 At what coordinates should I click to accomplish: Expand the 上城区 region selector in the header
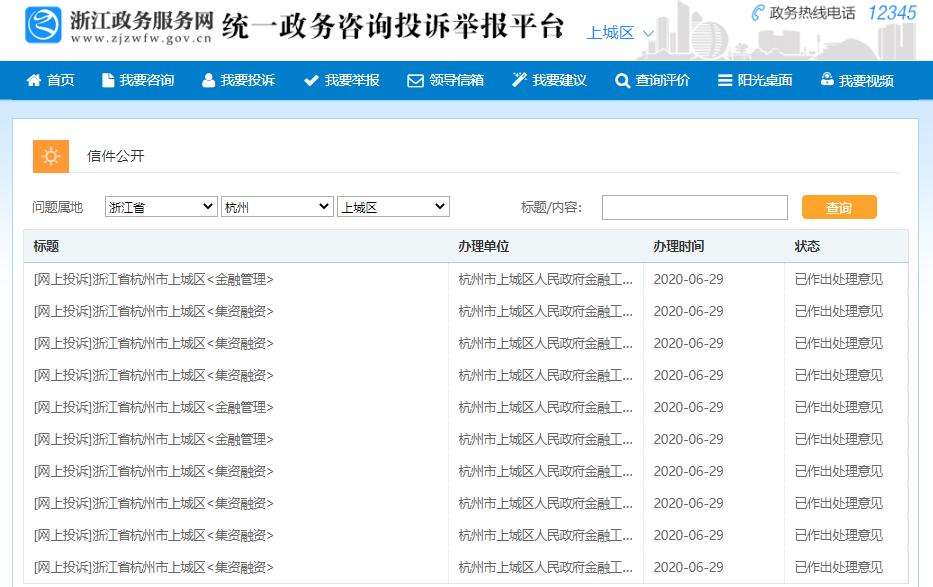click(x=619, y=33)
